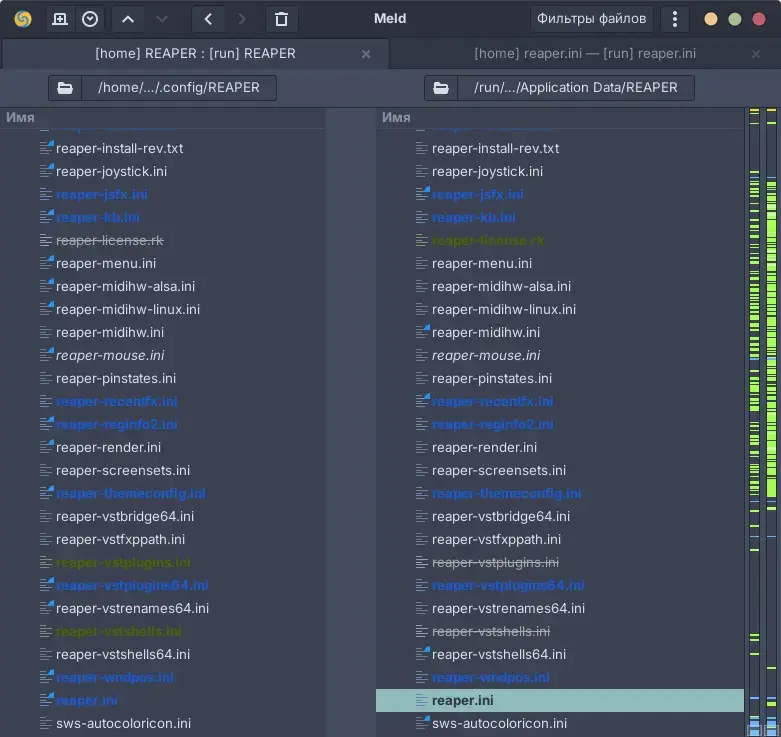Select reaper-menu.ini in the left pane

(105, 263)
